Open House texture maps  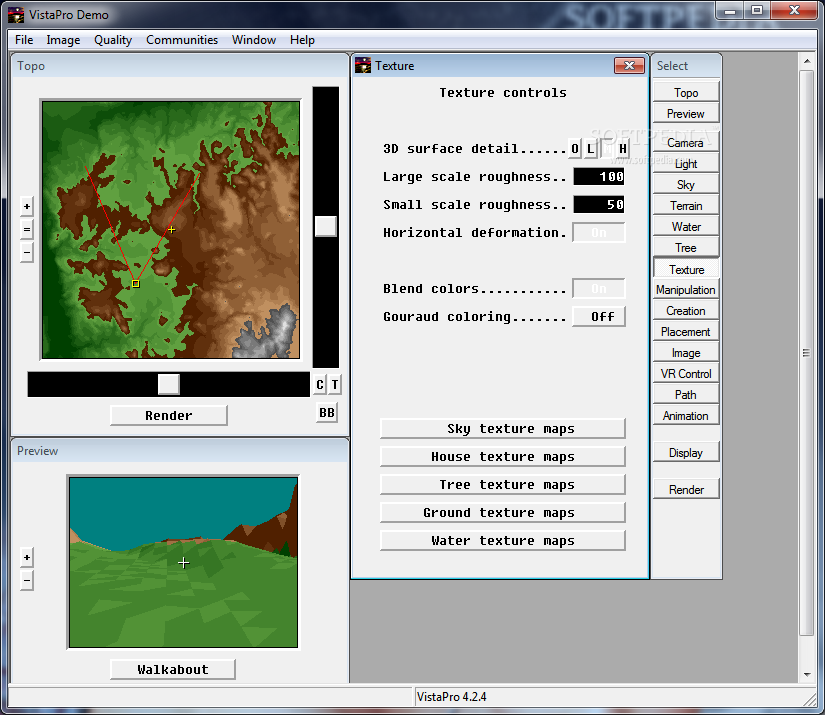tap(502, 456)
